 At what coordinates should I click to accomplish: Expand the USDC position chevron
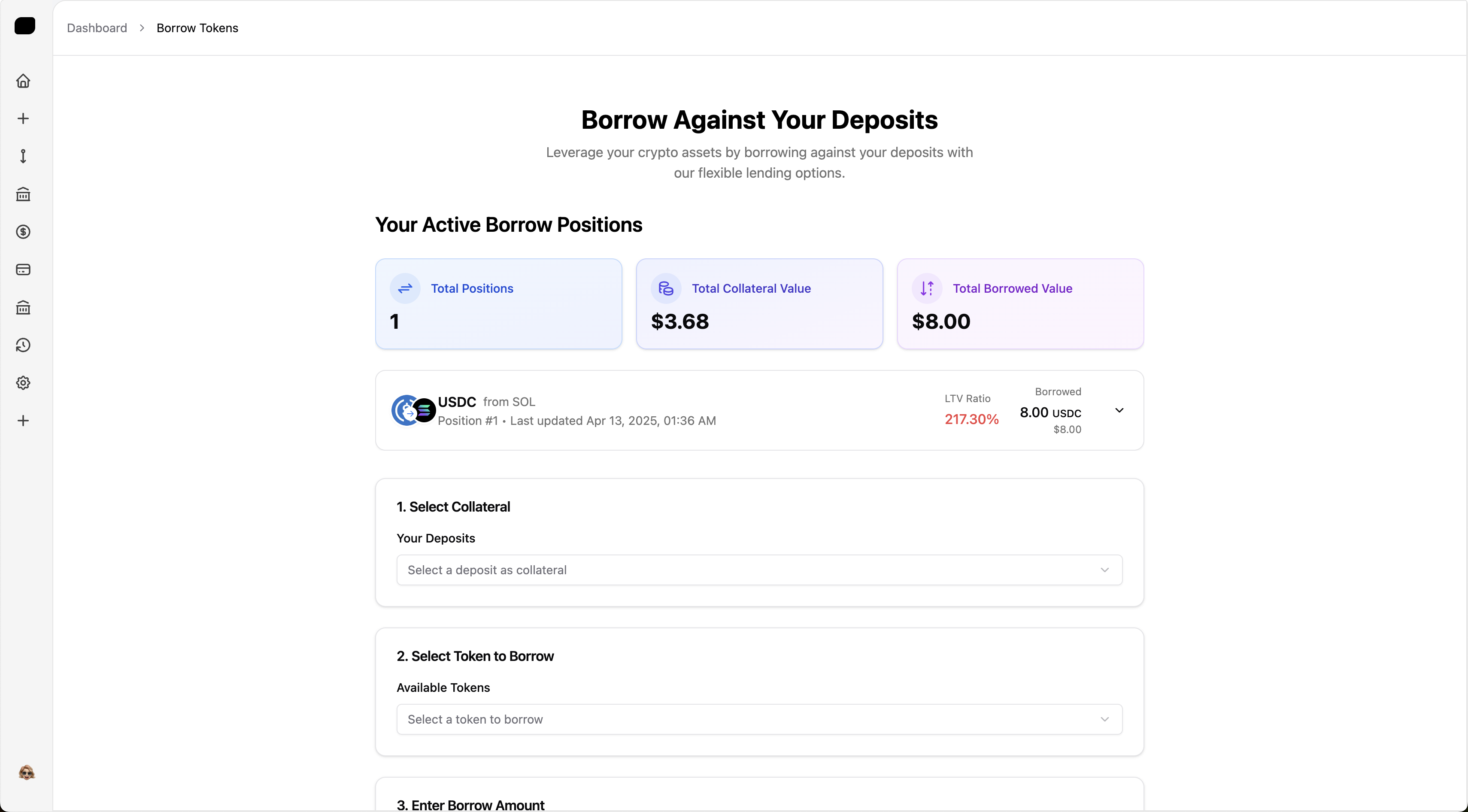[1119, 410]
